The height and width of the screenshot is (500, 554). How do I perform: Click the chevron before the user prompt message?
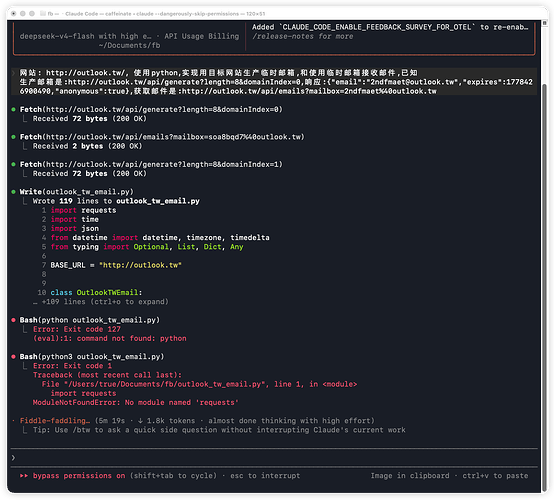coord(13,73)
